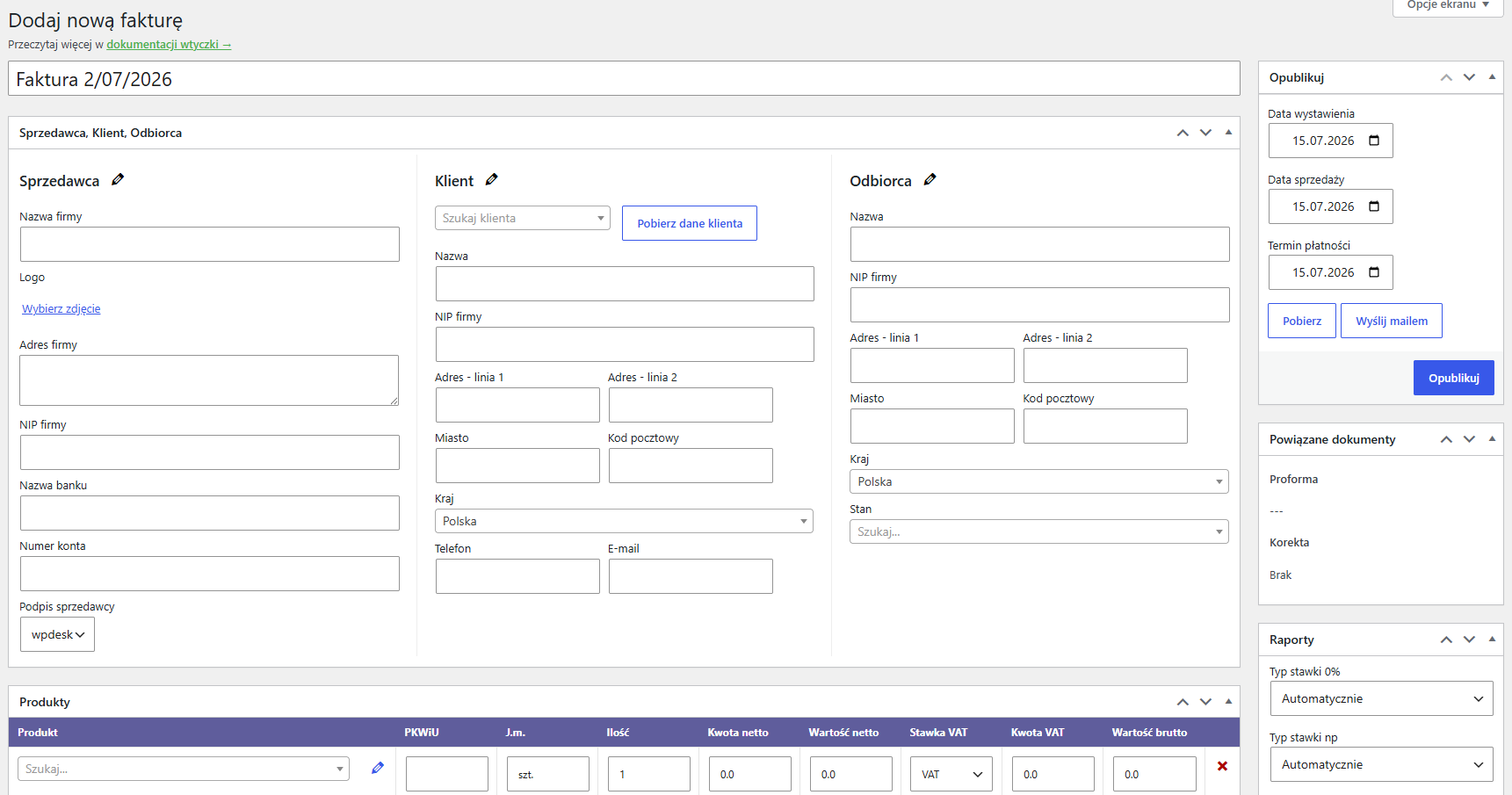Edit Sprzedawca details with pencil icon

[118, 179]
